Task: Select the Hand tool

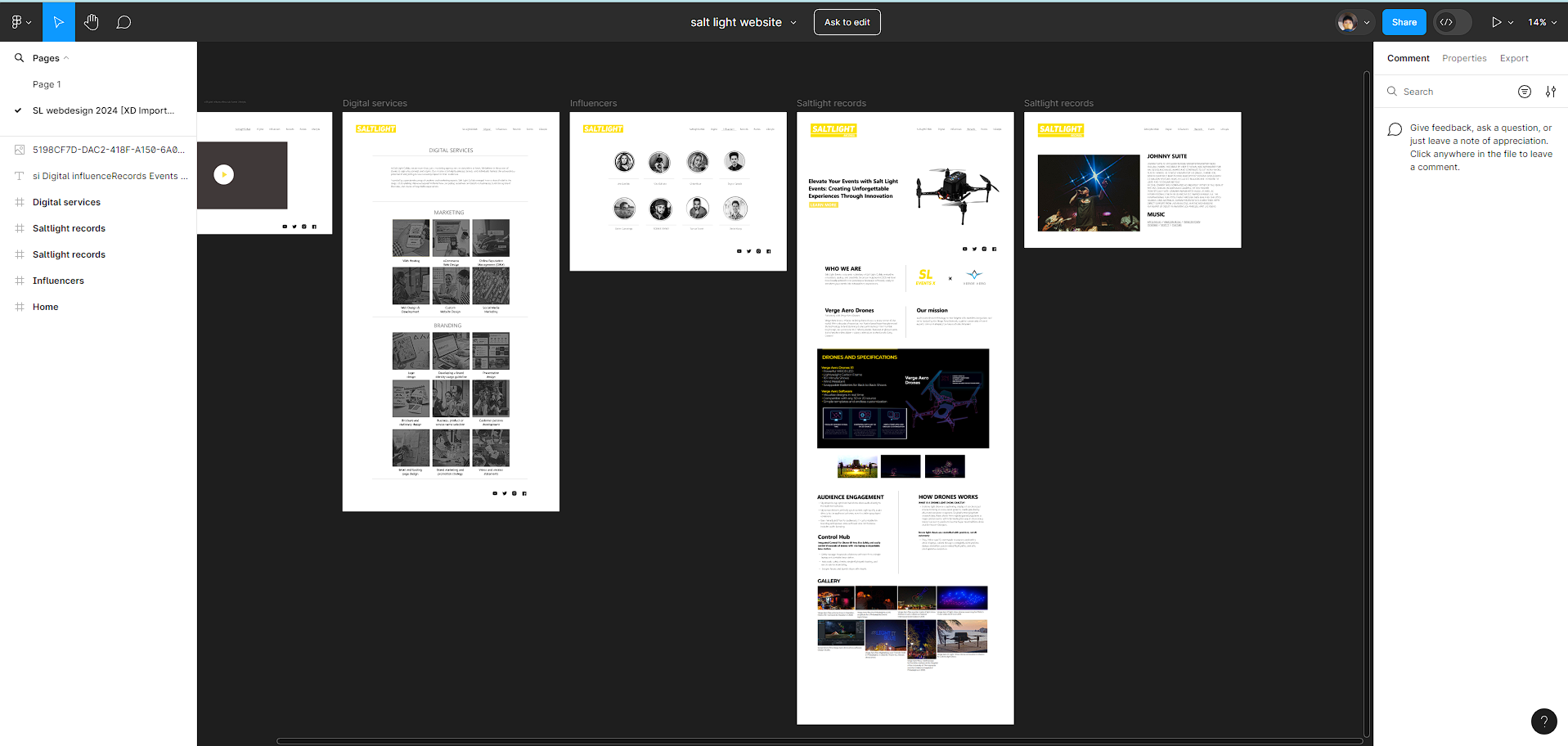Action: 92,22
